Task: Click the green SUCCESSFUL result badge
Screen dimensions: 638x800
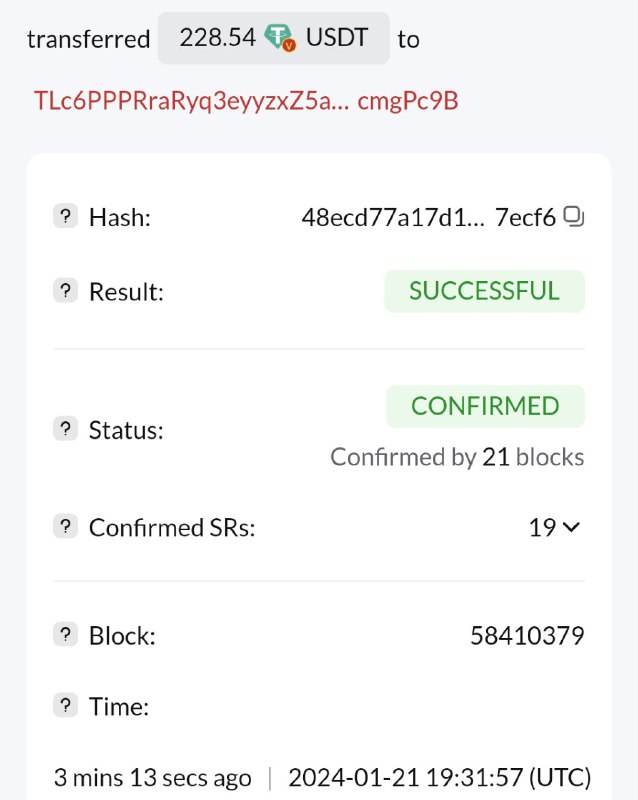Action: [x=484, y=291]
